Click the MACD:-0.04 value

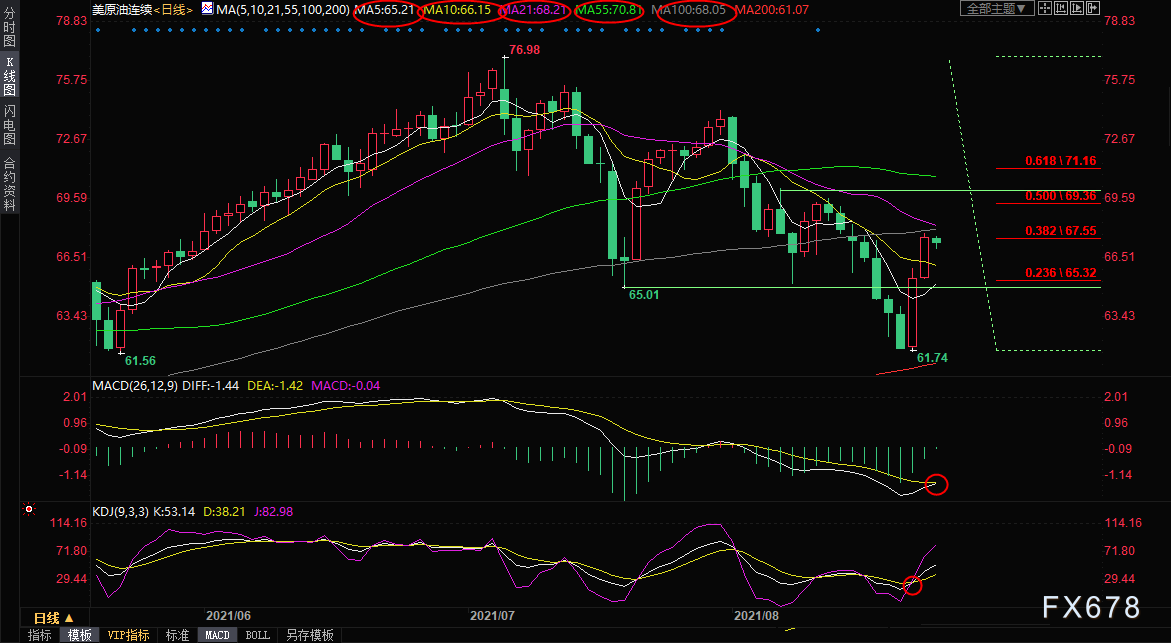[x=346, y=385]
